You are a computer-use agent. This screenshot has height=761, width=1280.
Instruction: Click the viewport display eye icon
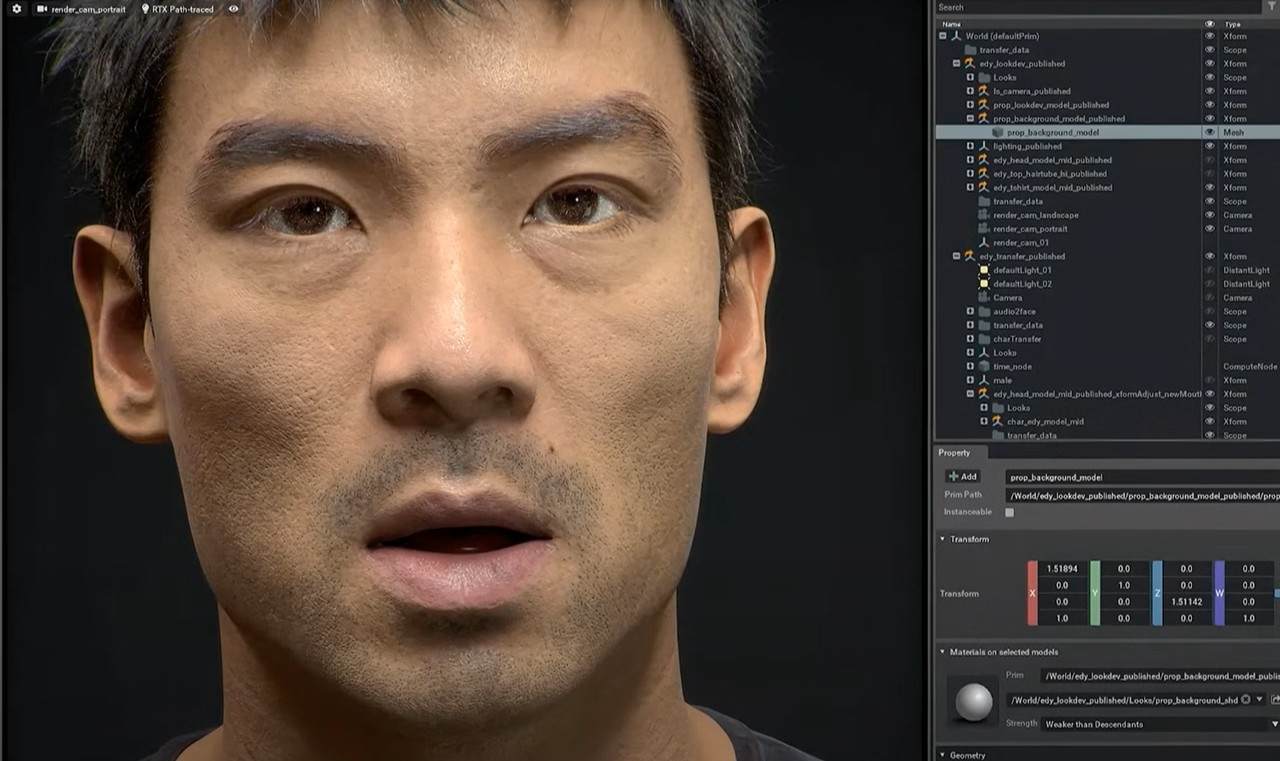pos(234,9)
